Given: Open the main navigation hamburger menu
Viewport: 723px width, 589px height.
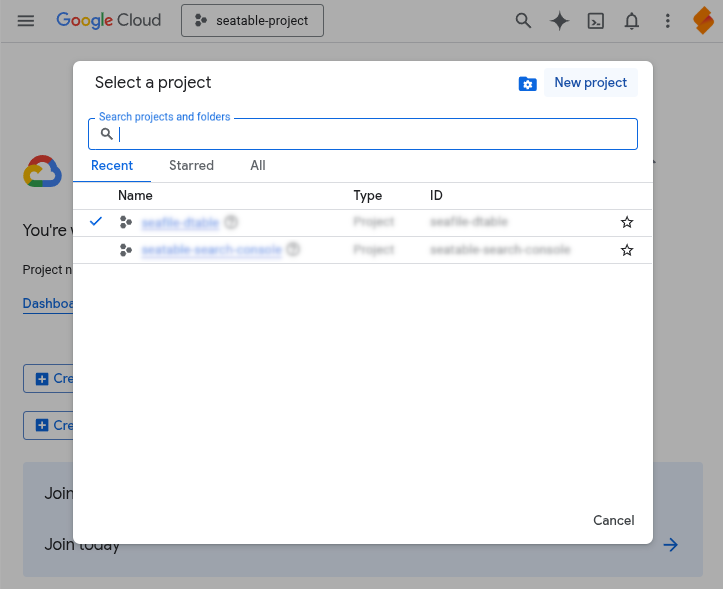Looking at the screenshot, I should 26,21.
